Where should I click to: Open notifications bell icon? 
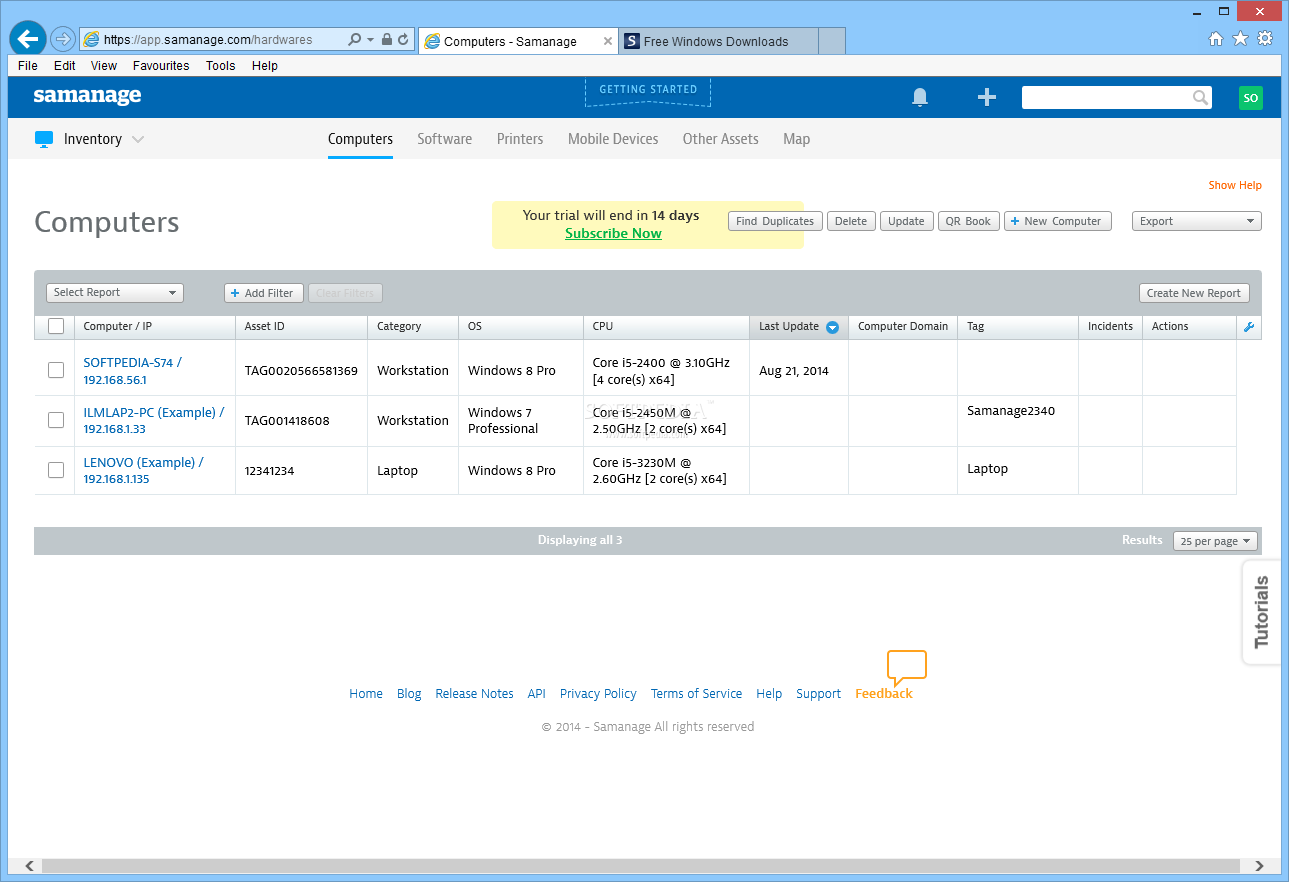[920, 97]
